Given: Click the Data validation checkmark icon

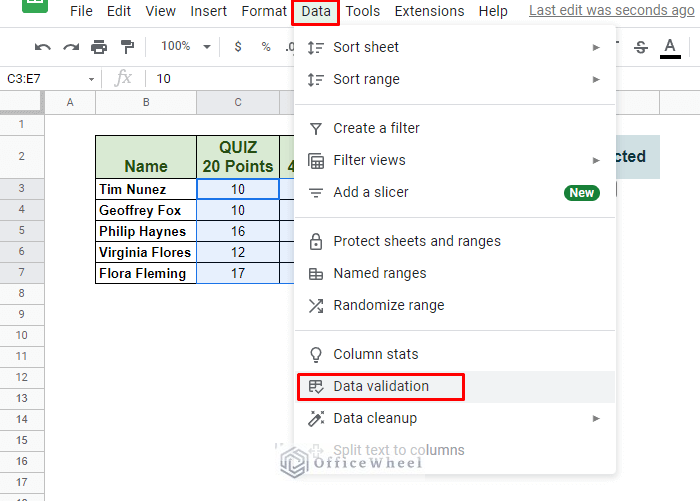Looking at the screenshot, I should (316, 387).
